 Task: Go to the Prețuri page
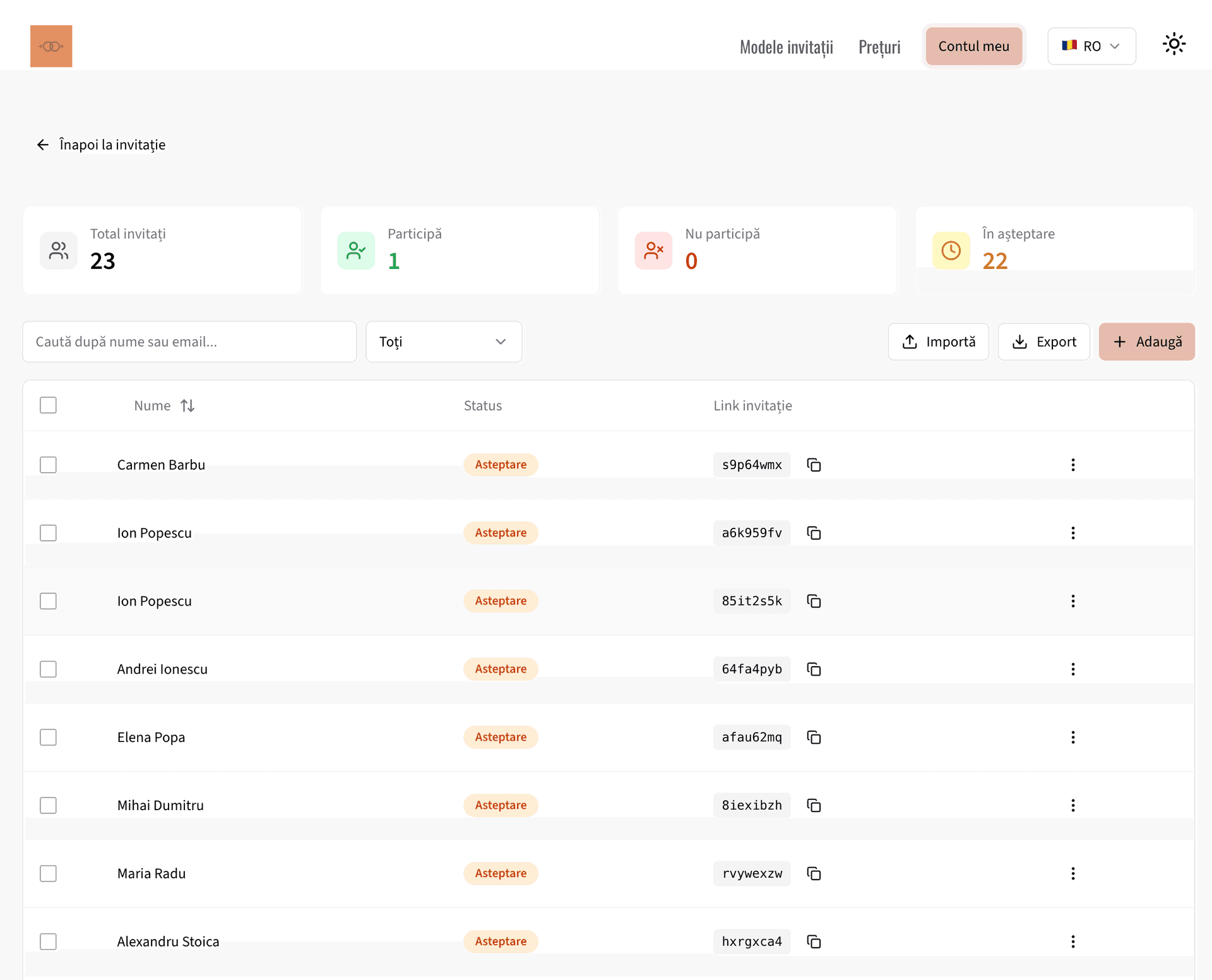(879, 46)
